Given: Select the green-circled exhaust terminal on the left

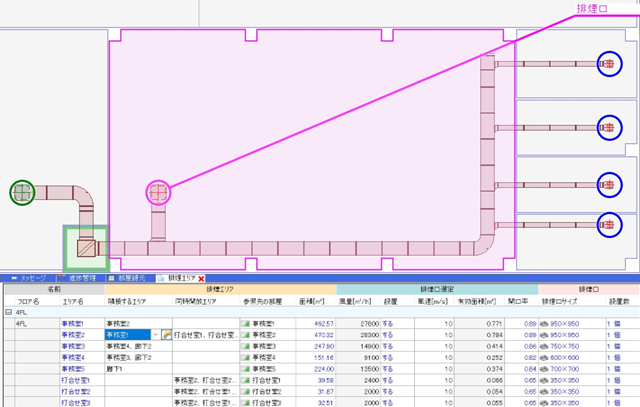Looking at the screenshot, I should click(x=23, y=192).
